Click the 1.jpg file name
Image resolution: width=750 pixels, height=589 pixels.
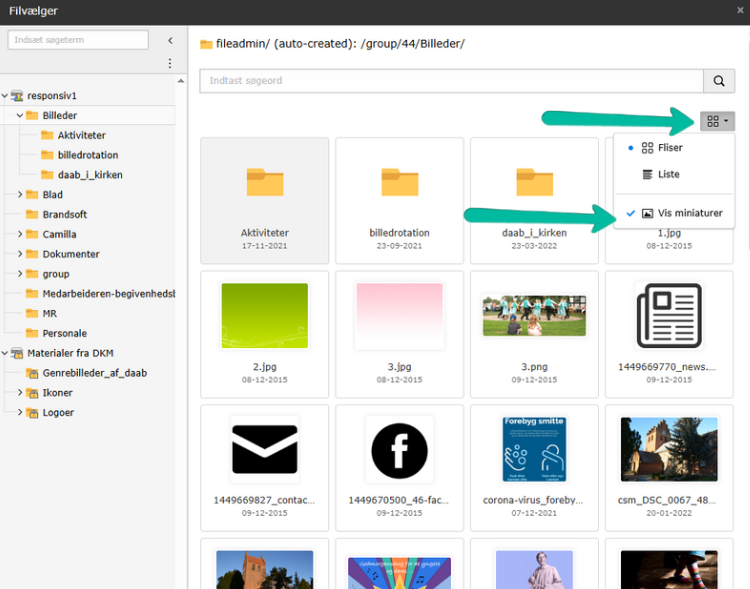click(x=669, y=233)
